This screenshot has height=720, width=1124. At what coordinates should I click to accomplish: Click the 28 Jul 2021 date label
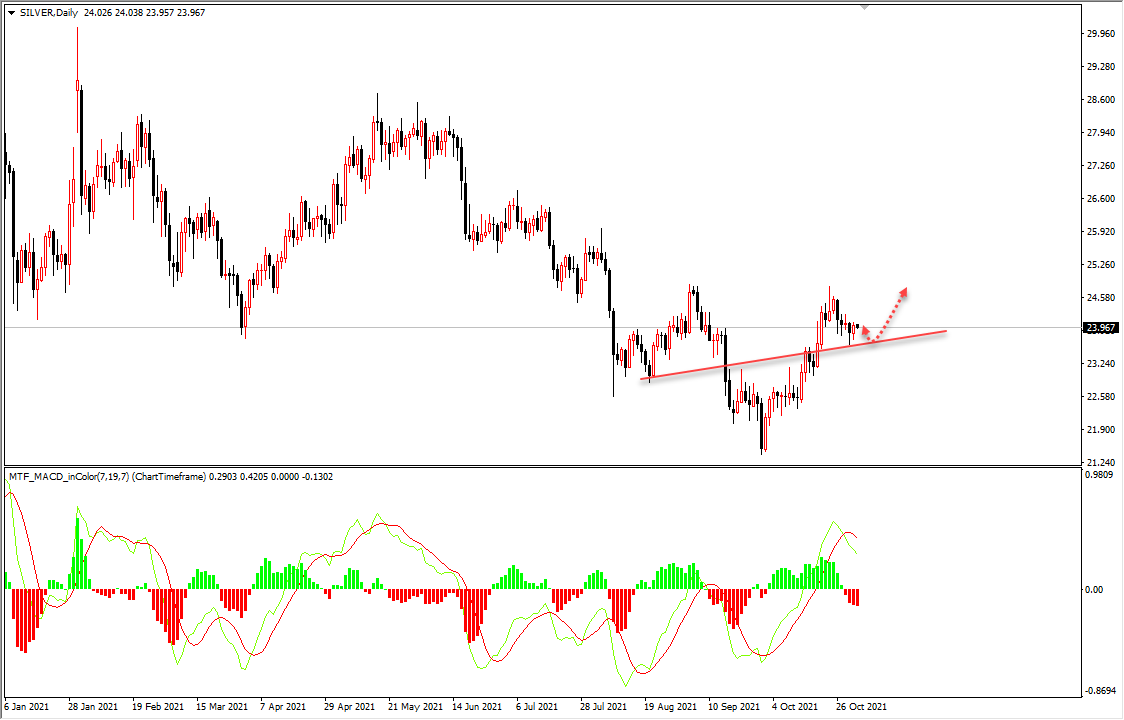(603, 706)
